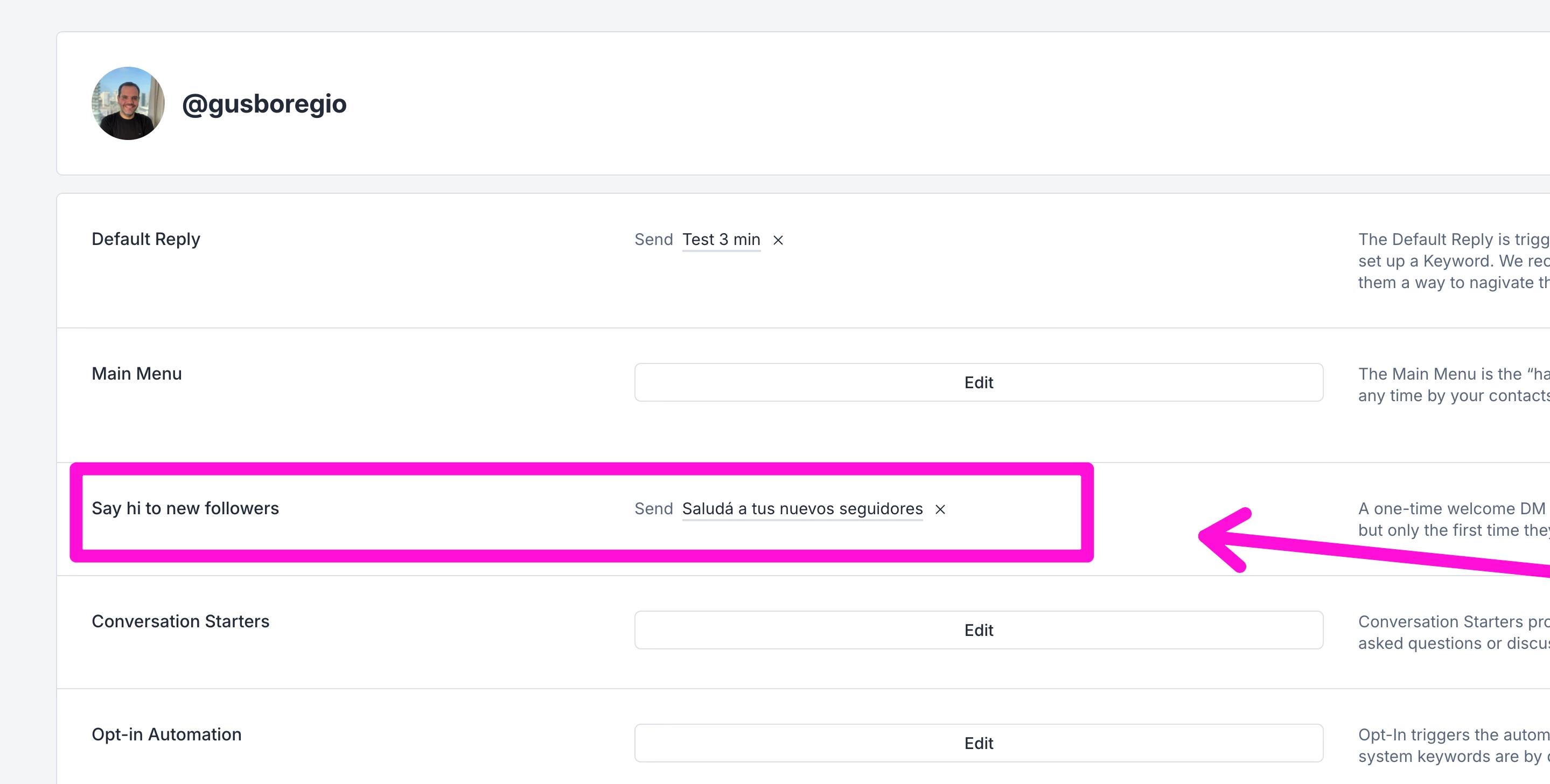Image resolution: width=1550 pixels, height=784 pixels.
Task: Select the Opt-in Automation label
Action: click(166, 734)
